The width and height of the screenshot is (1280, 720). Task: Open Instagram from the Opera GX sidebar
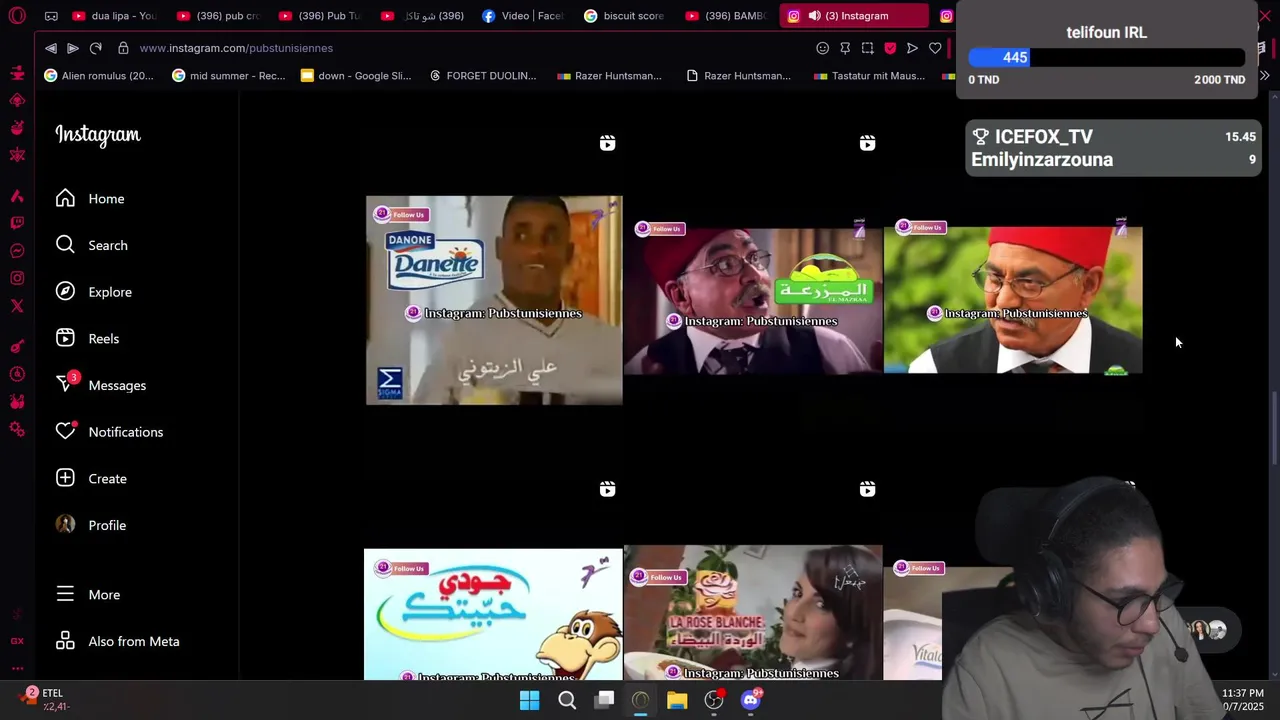(17, 278)
